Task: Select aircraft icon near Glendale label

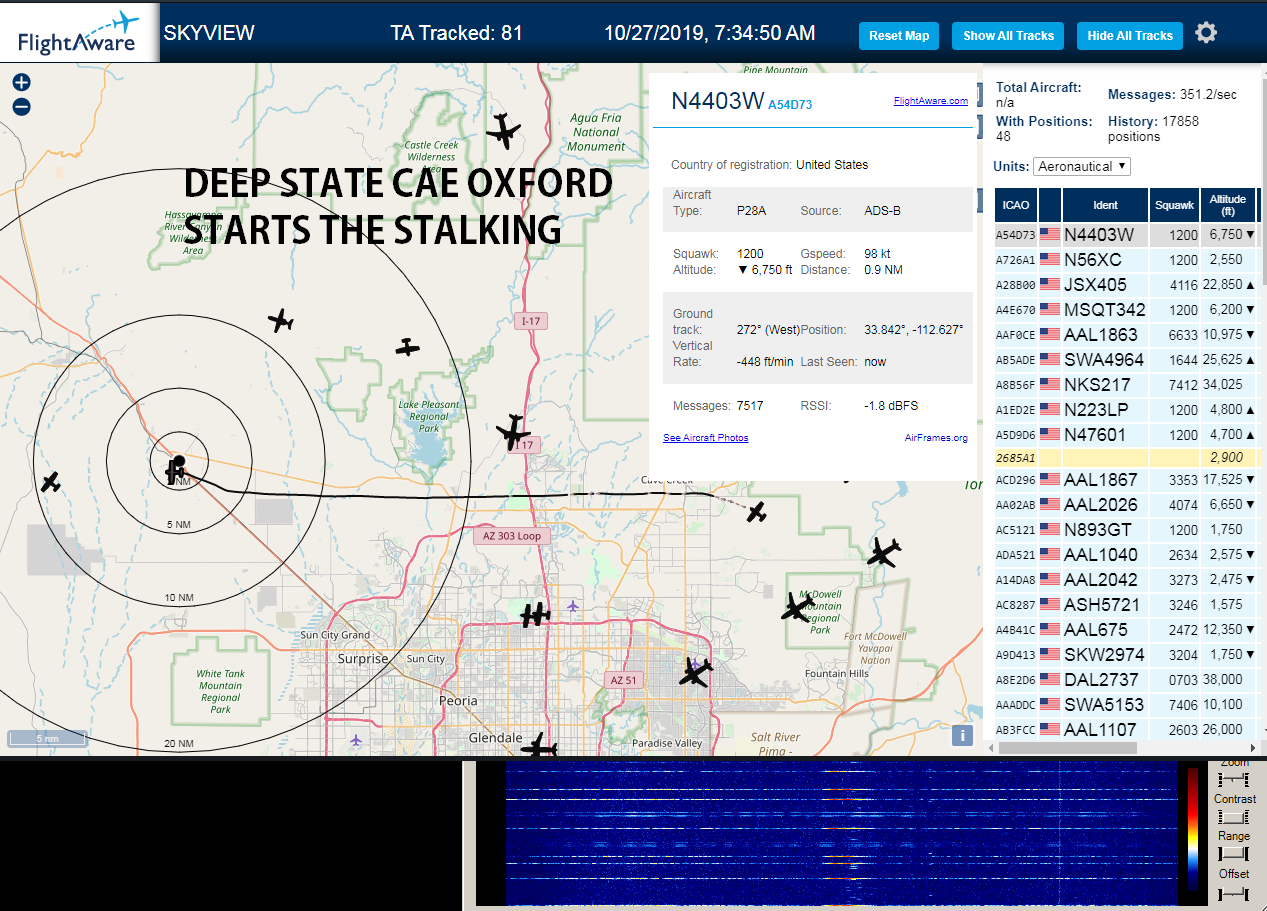Action: point(539,746)
